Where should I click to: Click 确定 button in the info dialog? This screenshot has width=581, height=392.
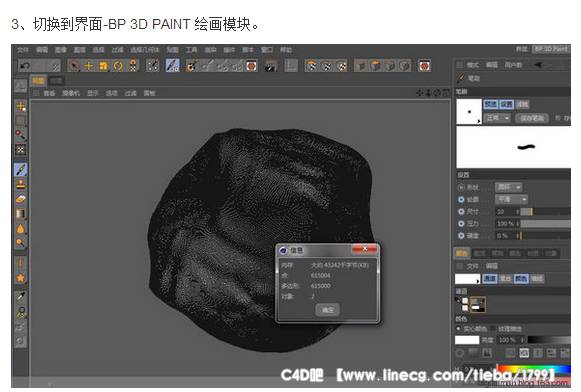point(328,310)
